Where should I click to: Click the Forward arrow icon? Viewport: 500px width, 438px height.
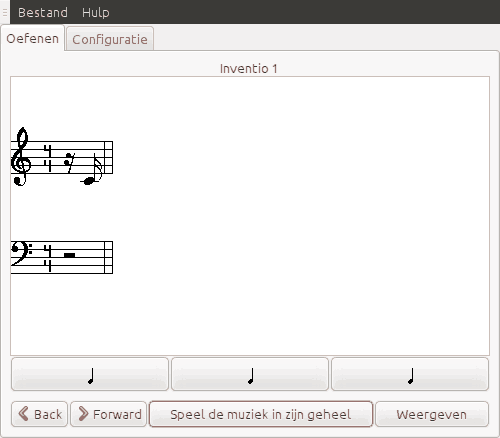83,414
